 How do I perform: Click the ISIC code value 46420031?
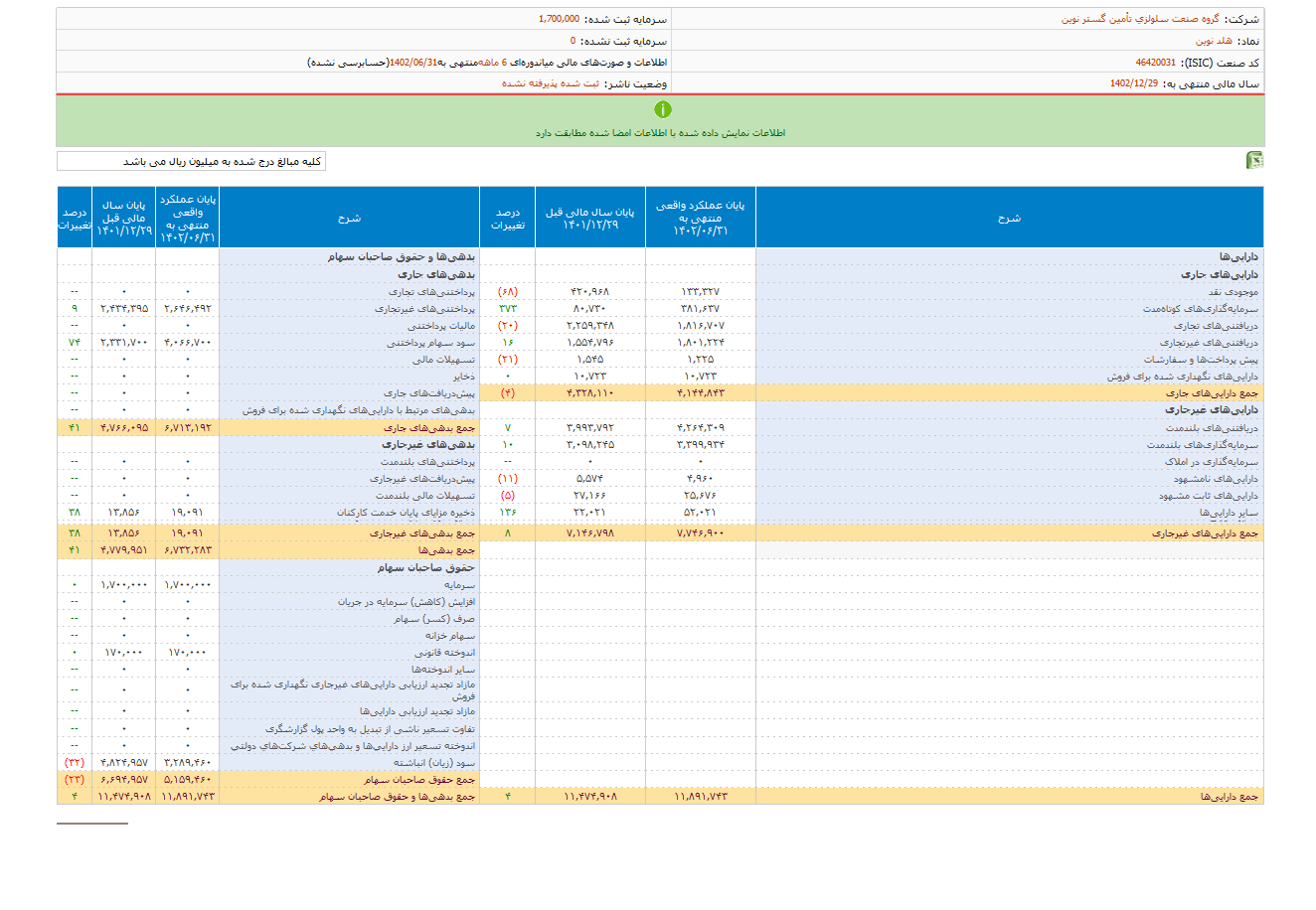coord(1156,63)
